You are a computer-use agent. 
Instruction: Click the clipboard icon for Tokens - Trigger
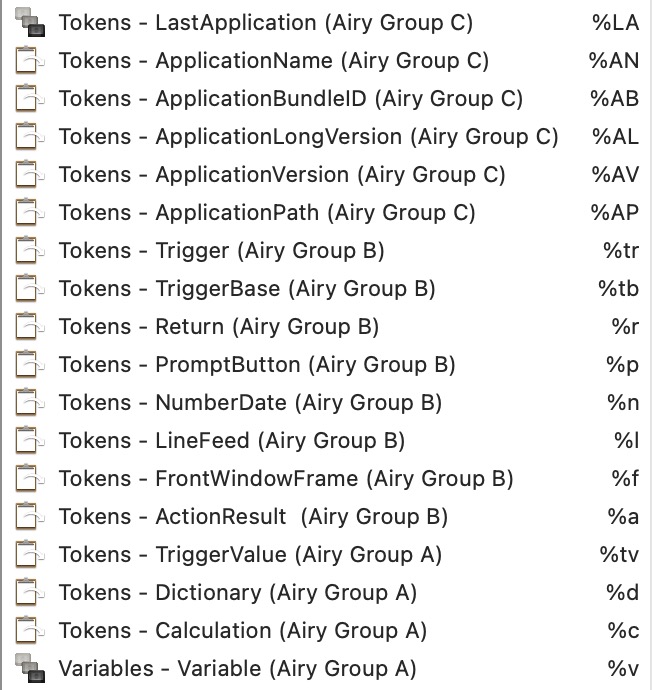click(27, 251)
